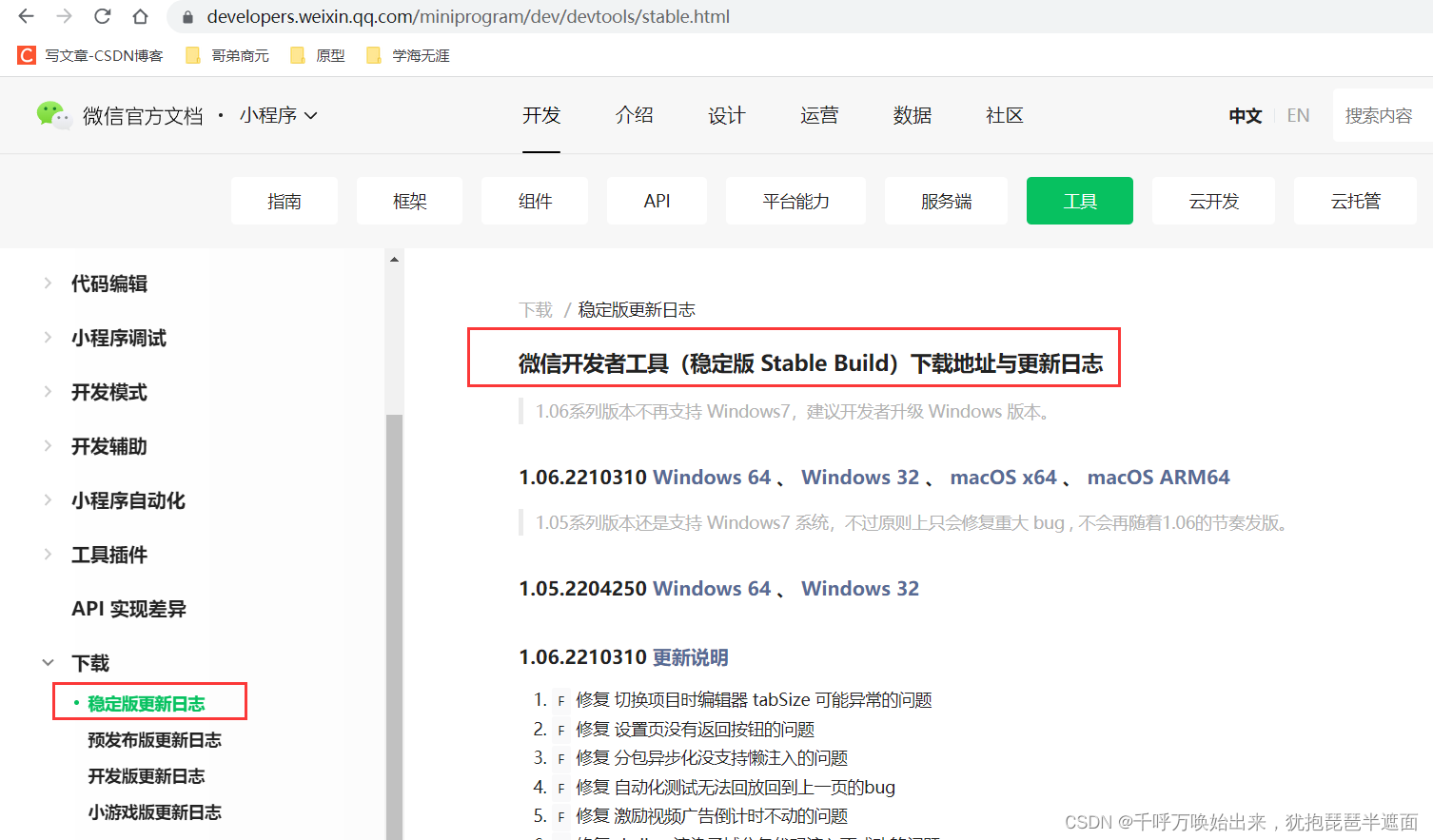Select 开发版更新日志 in sidebar
Screen dimensions: 1433x840
(147, 776)
